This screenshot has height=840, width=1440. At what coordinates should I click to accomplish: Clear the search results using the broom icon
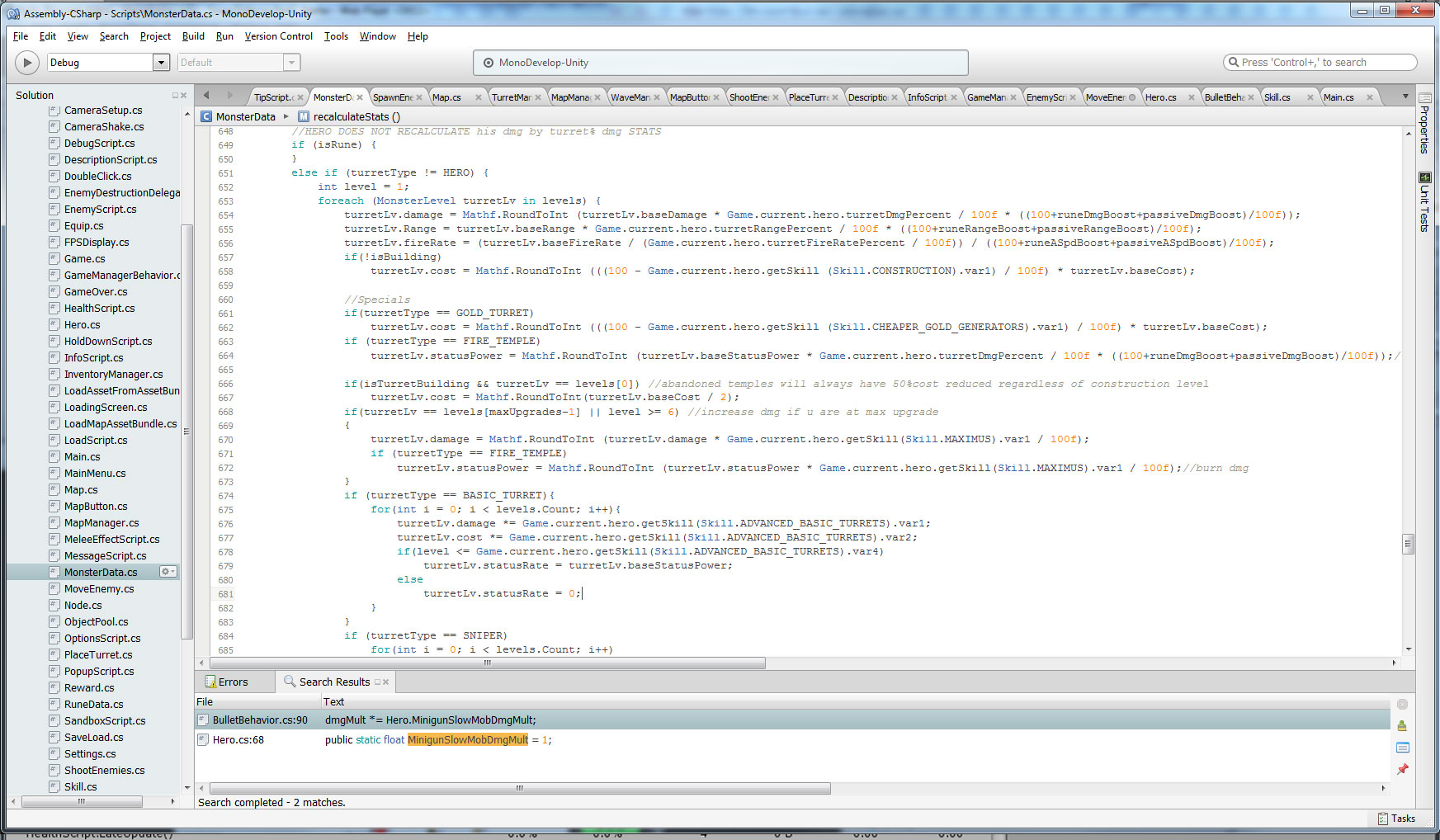tap(1402, 725)
